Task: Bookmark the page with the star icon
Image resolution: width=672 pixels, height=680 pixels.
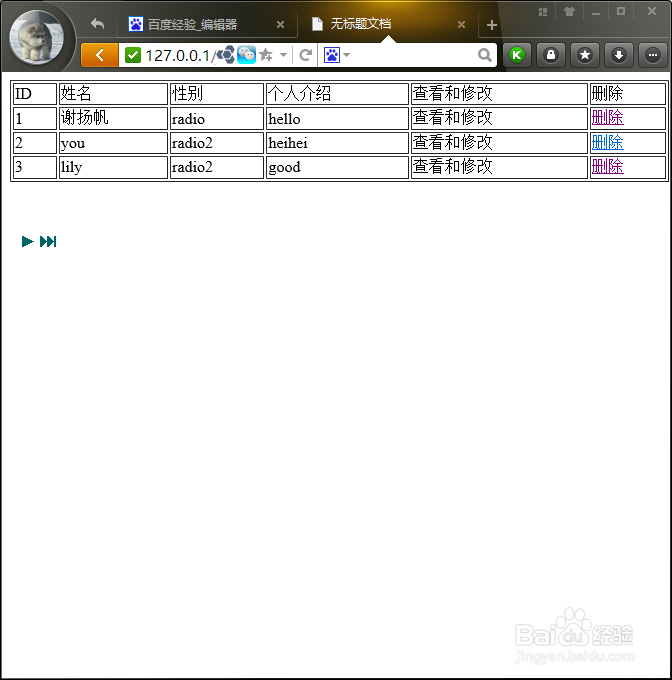Action: coord(266,55)
